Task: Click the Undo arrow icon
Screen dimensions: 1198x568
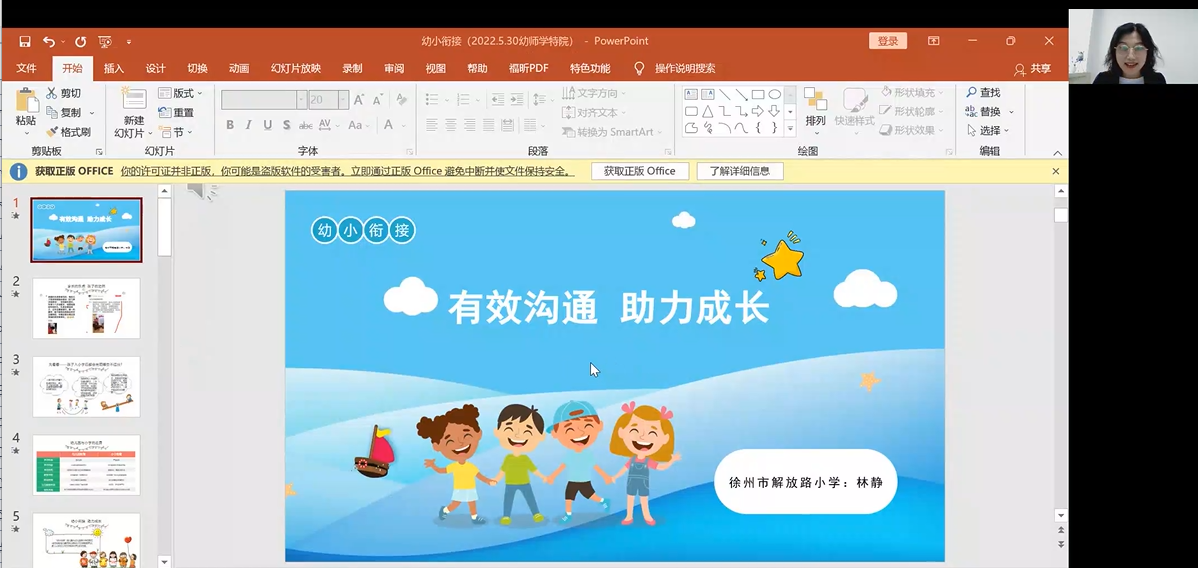Action: click(x=49, y=41)
